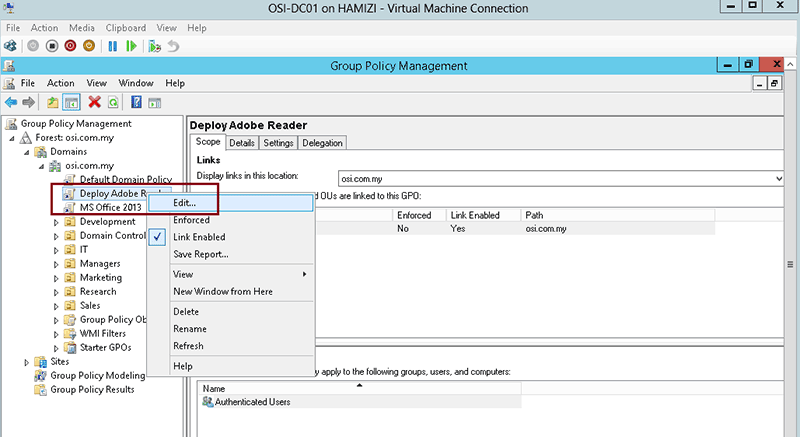Viewport: 800px width, 437px height.
Task: Switch to the Settings tab
Action: click(x=278, y=143)
